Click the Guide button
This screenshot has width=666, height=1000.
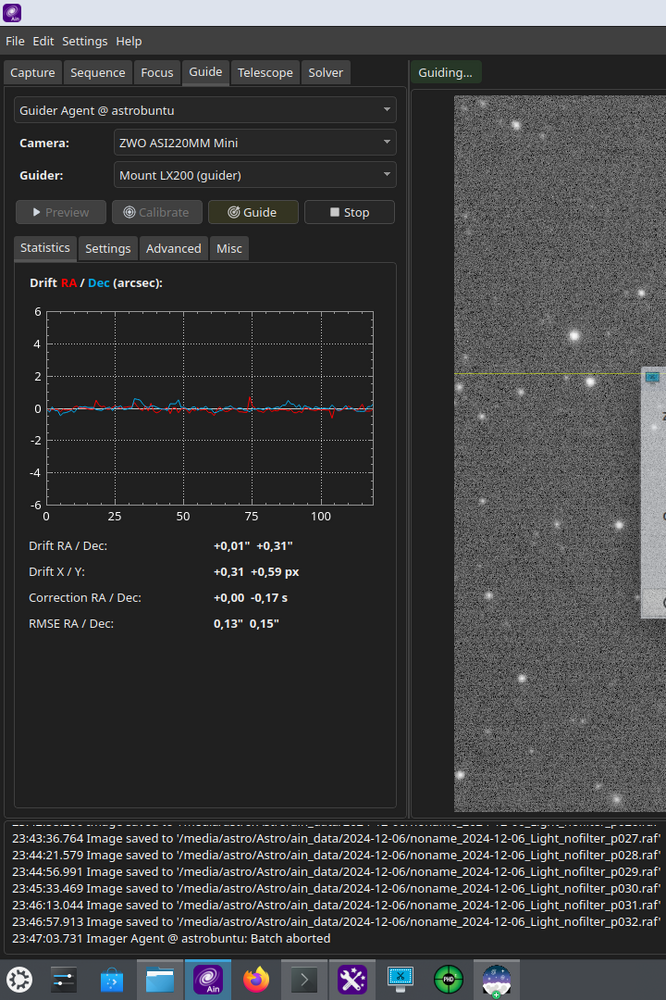[253, 212]
